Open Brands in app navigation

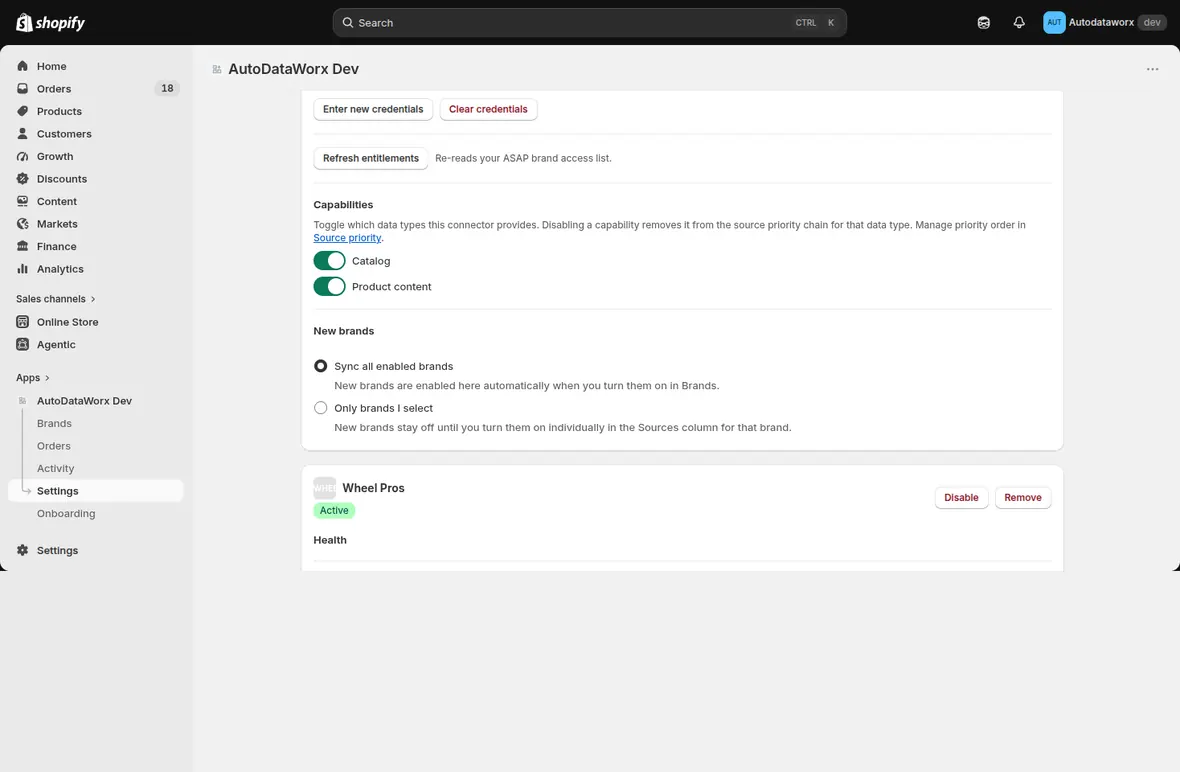pyautogui.click(x=54, y=424)
